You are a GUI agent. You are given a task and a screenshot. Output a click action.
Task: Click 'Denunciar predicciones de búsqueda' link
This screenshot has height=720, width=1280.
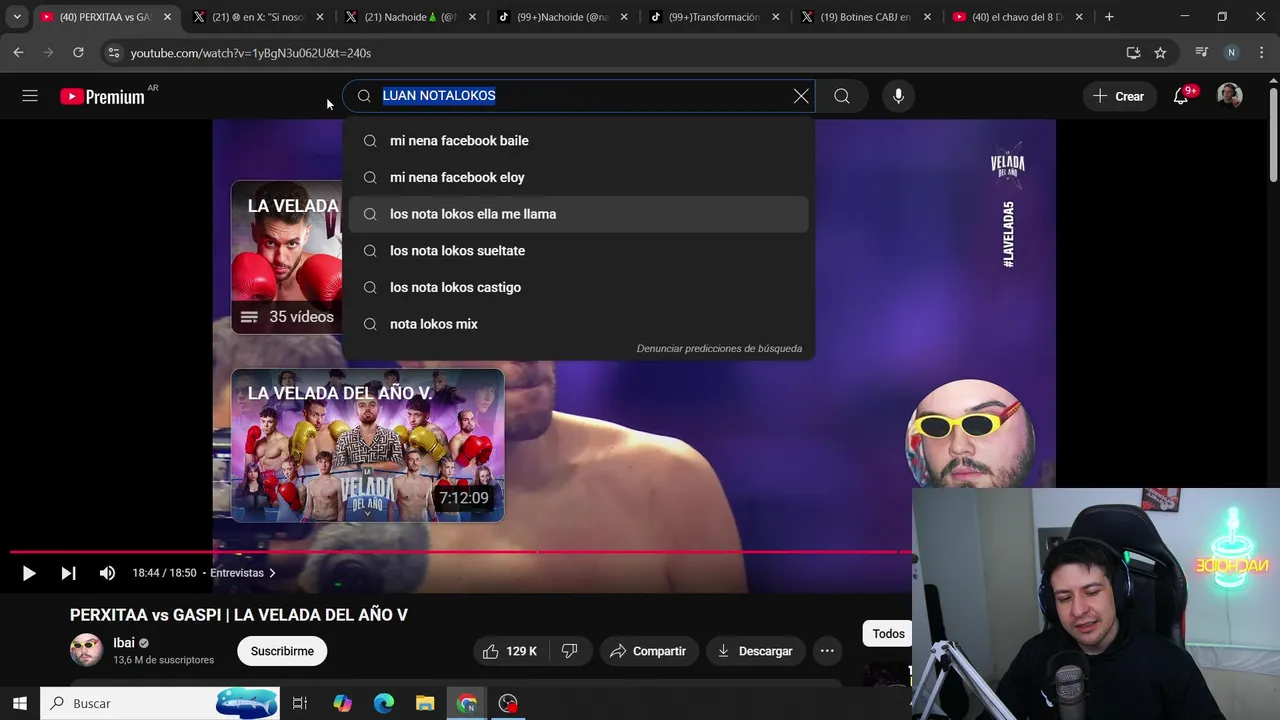coord(719,348)
